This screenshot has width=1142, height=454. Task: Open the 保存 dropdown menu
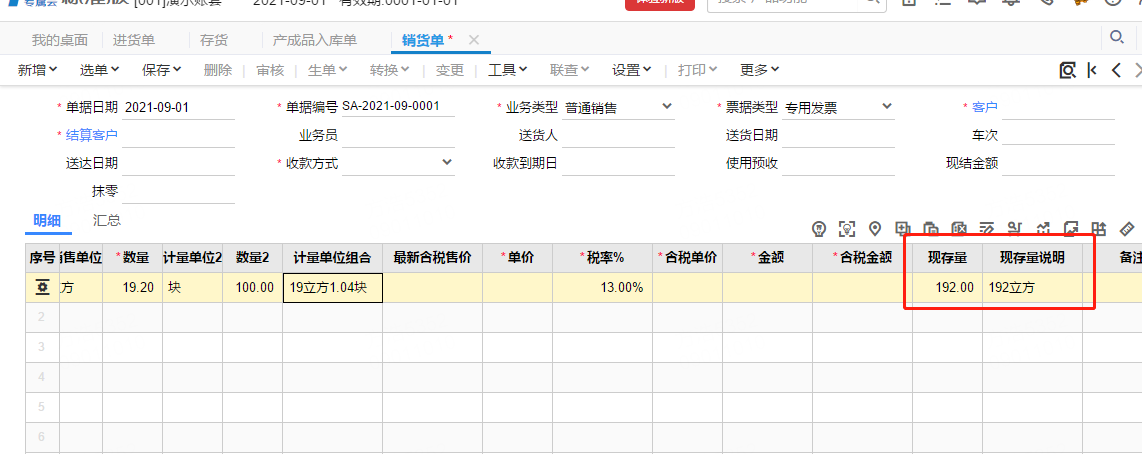point(162,70)
